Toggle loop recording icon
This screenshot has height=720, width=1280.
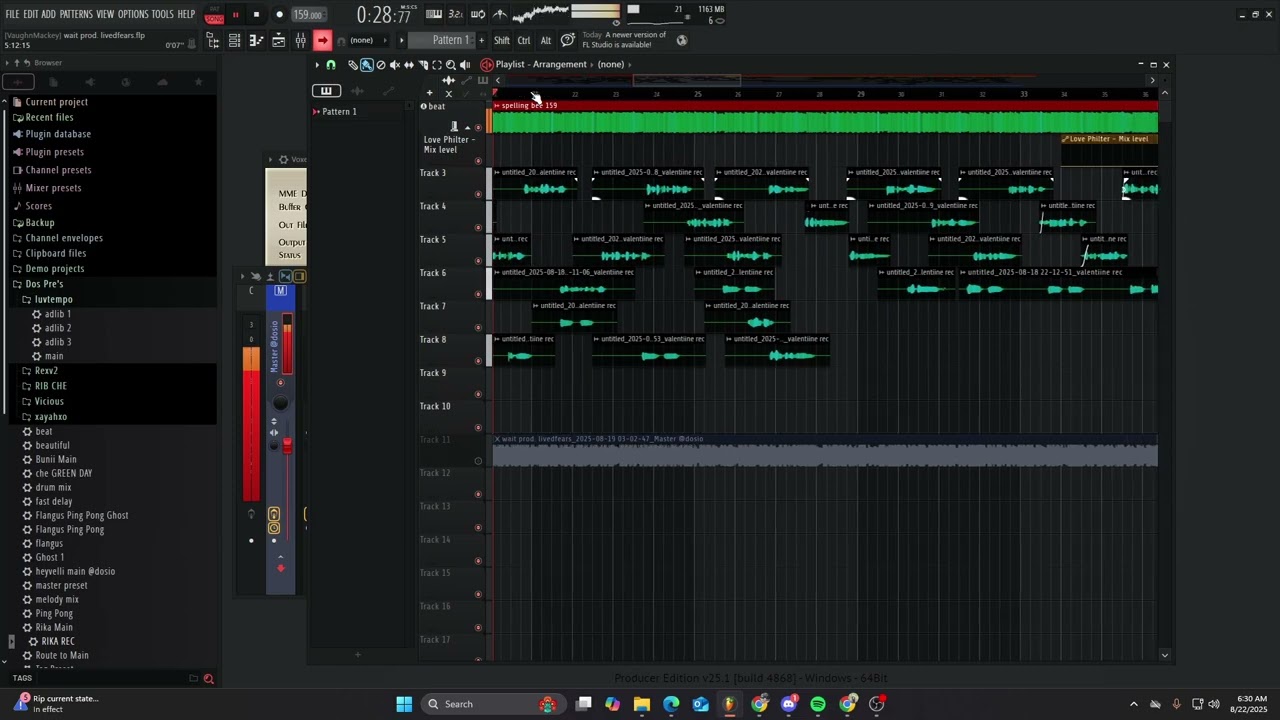pos(478,14)
